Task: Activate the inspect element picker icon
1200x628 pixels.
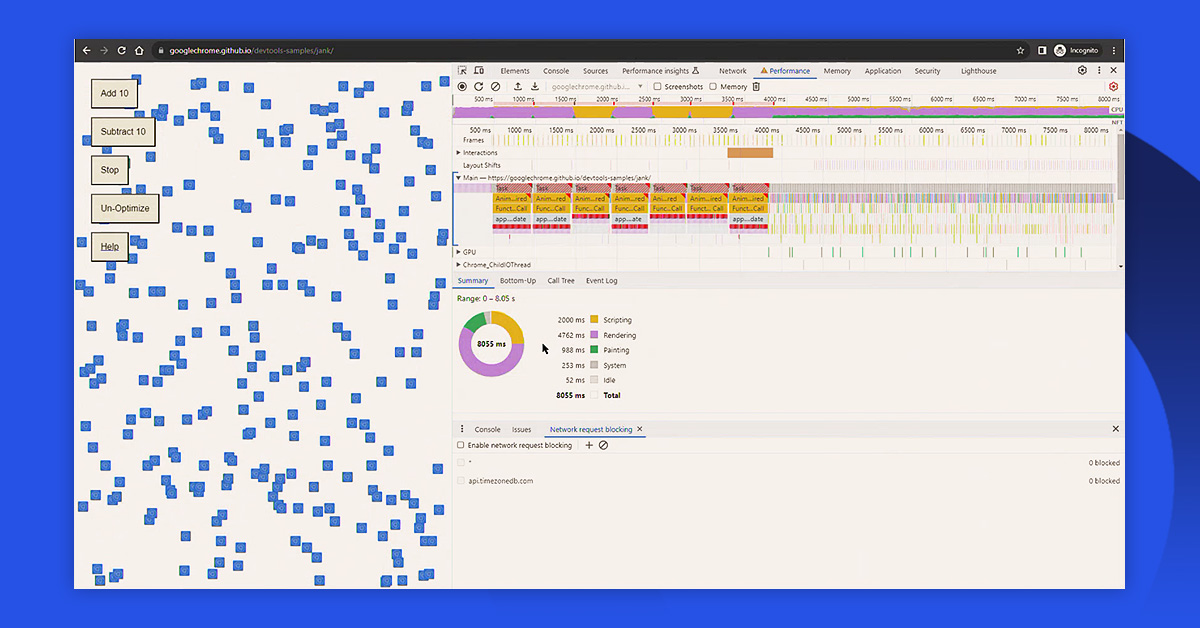Action: [x=462, y=71]
